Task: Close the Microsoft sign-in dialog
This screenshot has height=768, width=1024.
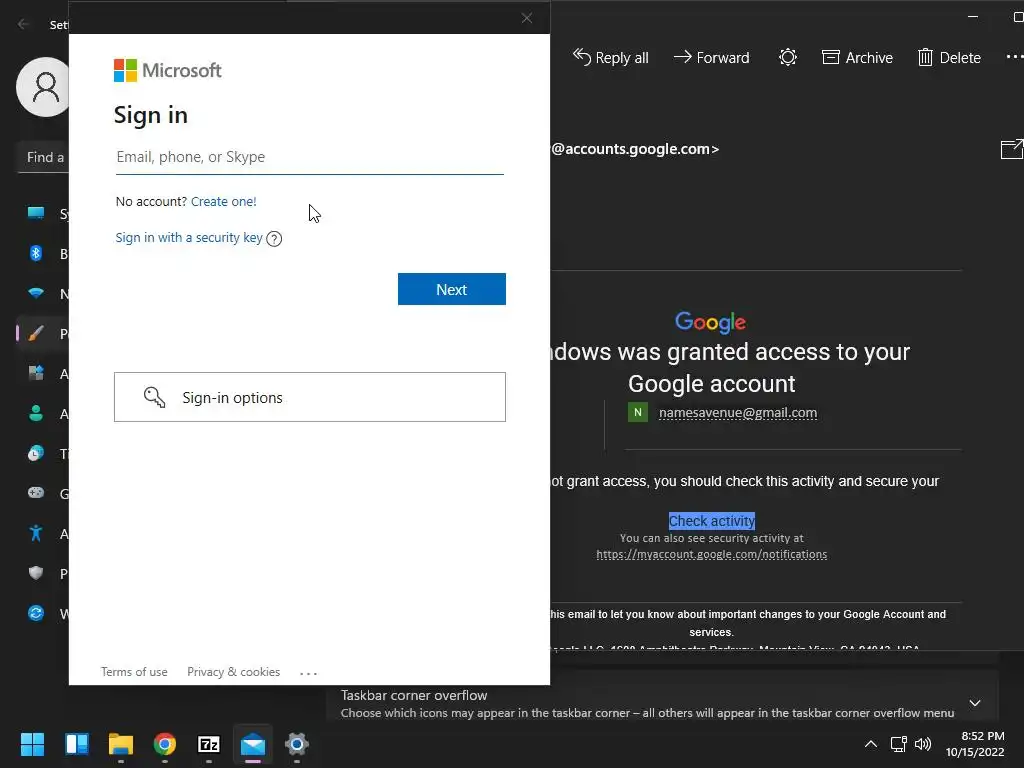Action: (x=527, y=18)
